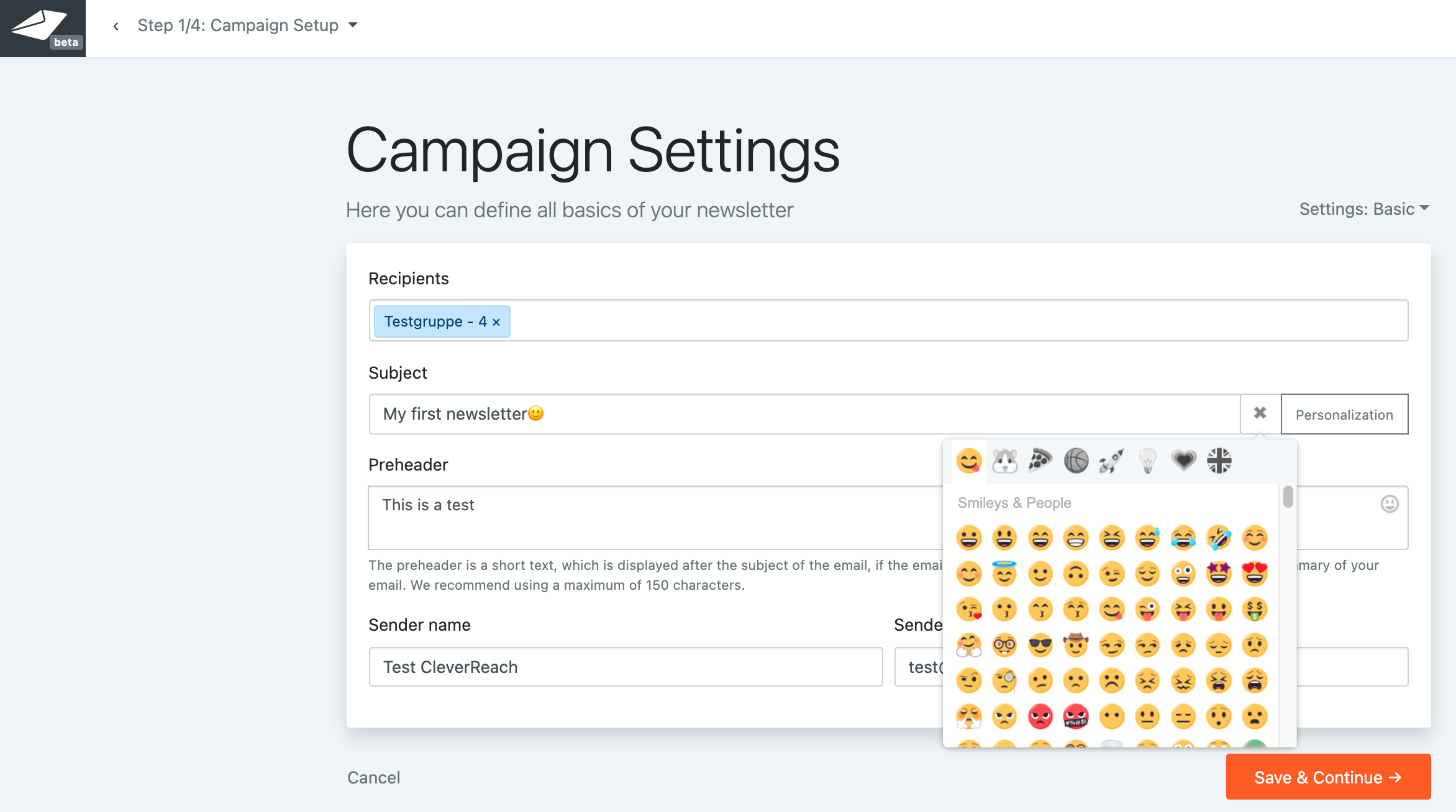Pick the cowboy hat face emoji

[x=1076, y=646]
